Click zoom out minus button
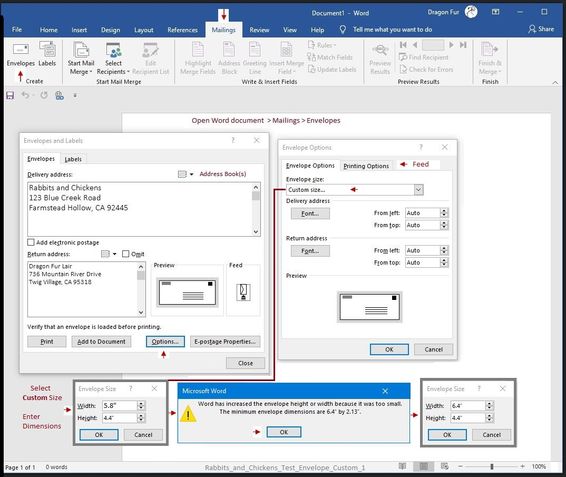566x477 pixels. [x=460, y=467]
